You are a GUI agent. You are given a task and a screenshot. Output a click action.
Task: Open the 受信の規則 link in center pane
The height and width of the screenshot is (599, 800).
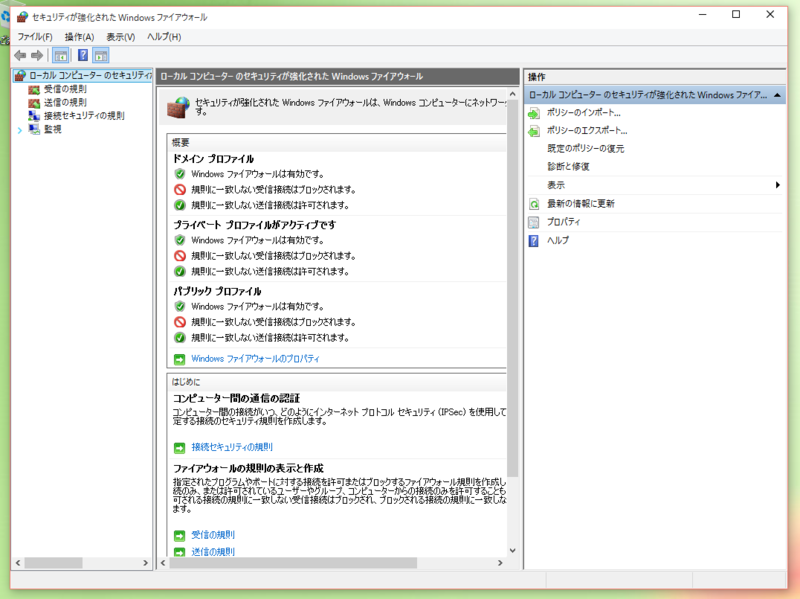pyautogui.click(x=213, y=535)
